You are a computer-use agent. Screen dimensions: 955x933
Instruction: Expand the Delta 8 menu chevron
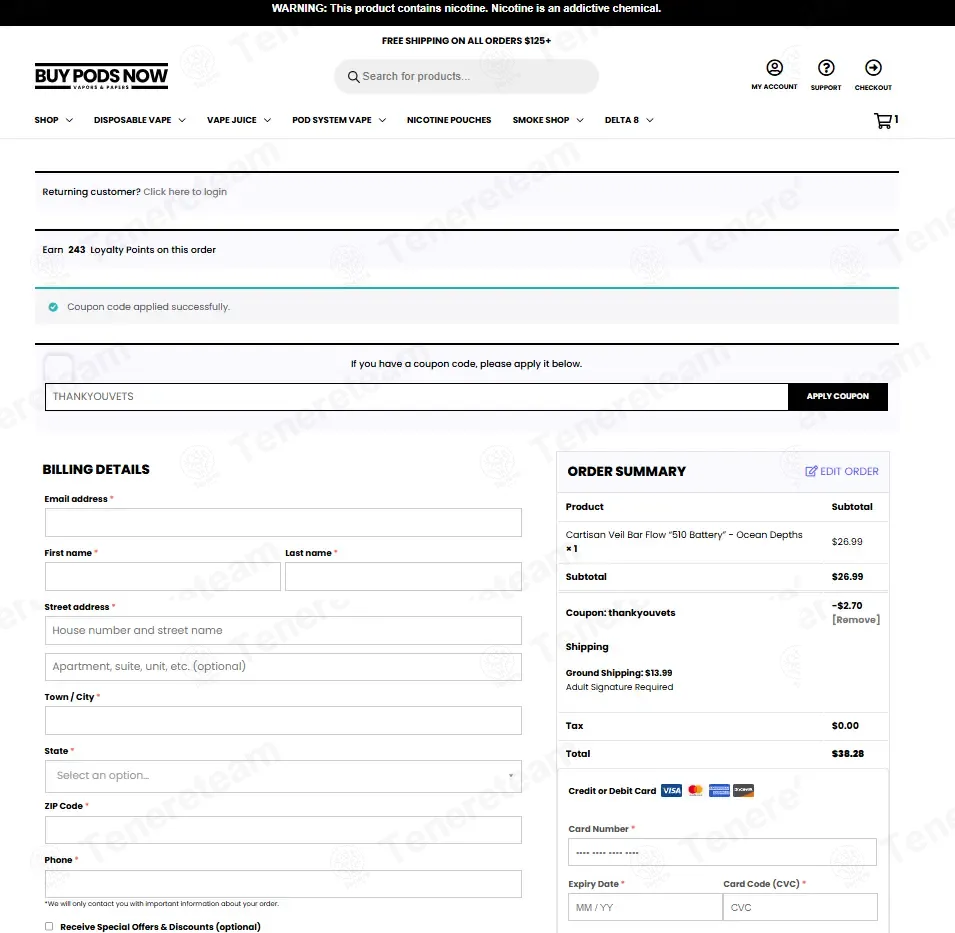tap(650, 121)
